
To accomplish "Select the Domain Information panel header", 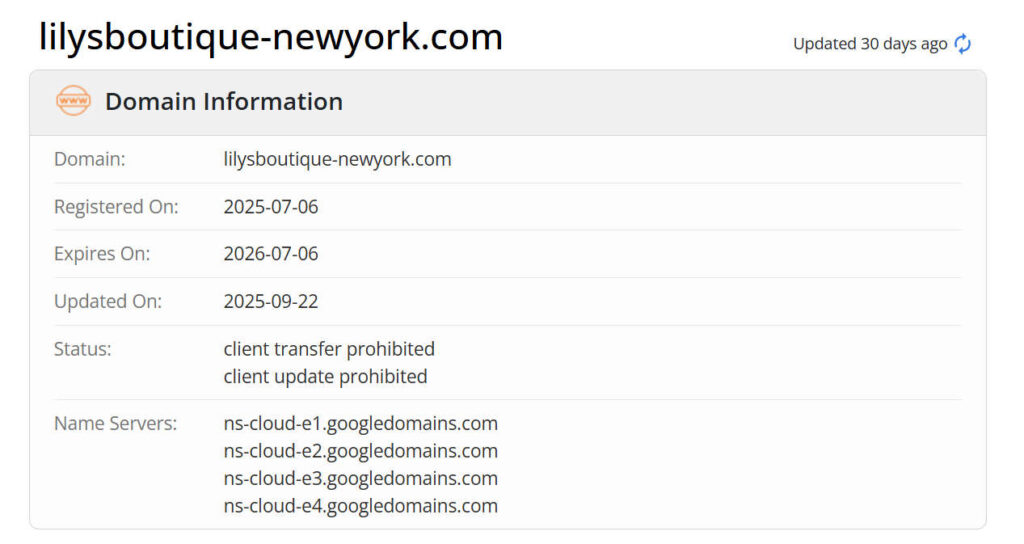I will [508, 103].
